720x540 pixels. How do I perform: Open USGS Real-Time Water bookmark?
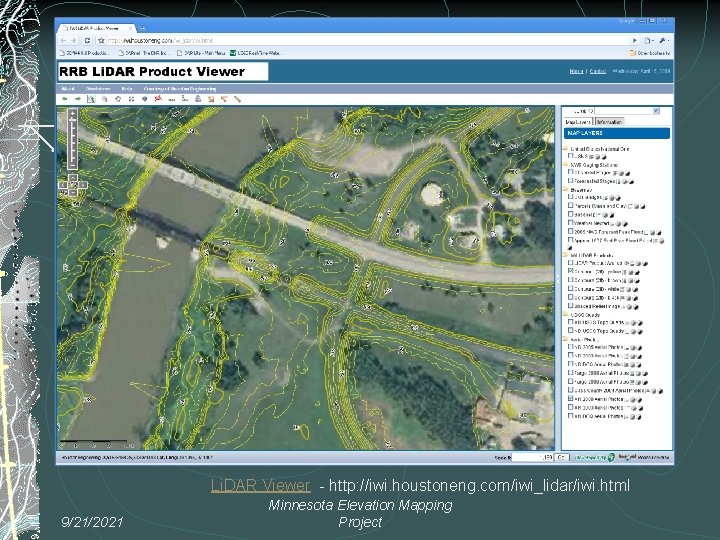255,53
